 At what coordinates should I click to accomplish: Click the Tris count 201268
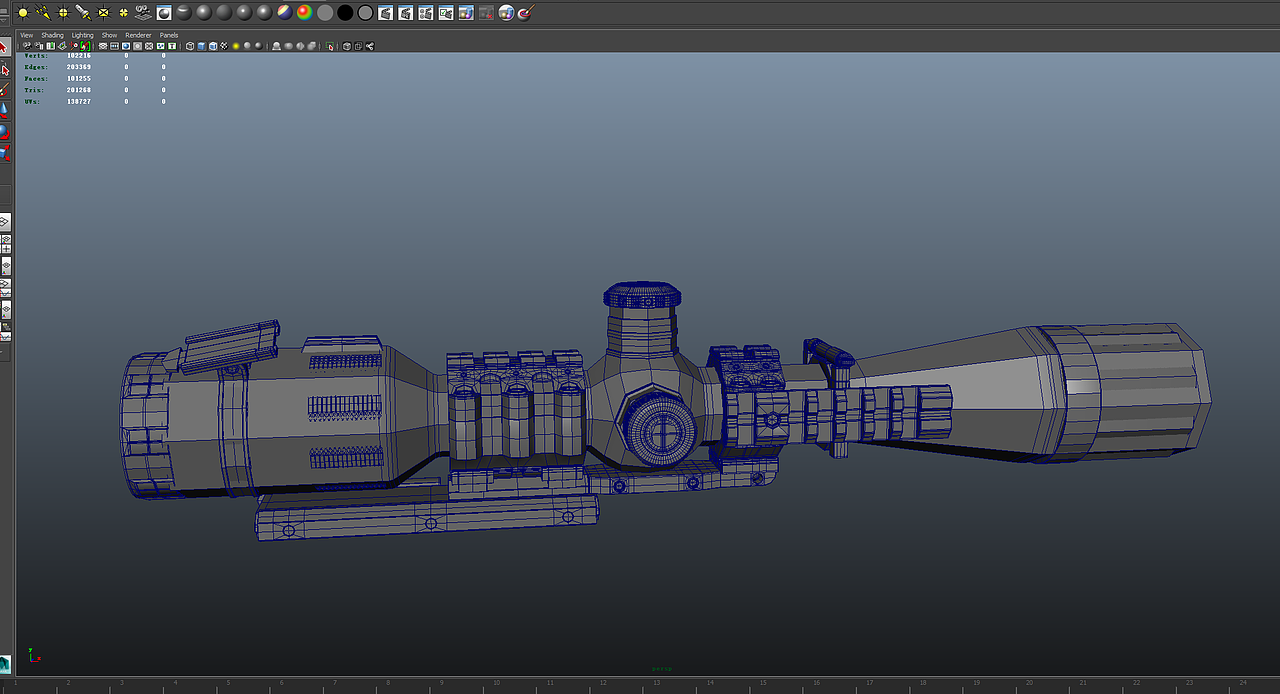click(79, 90)
